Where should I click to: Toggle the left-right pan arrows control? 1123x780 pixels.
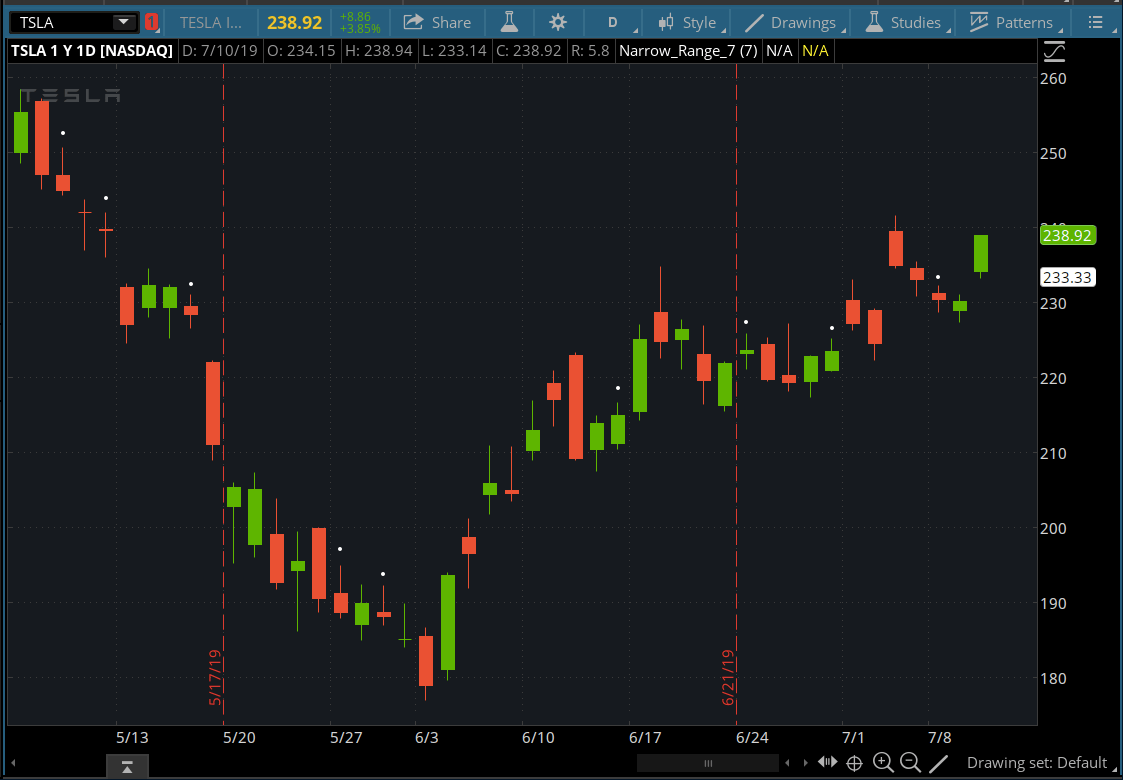point(826,762)
